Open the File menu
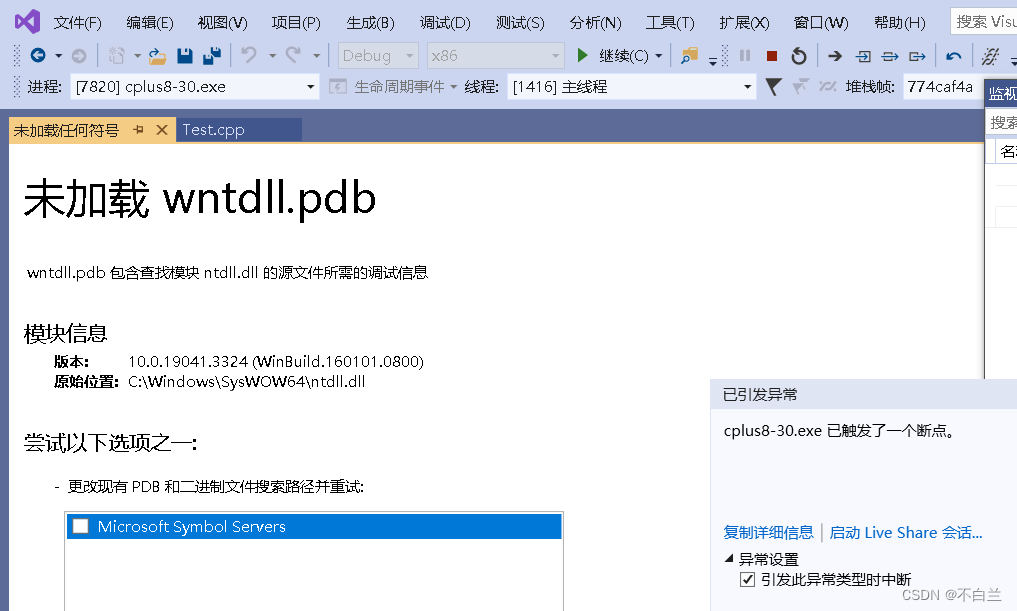1017x611 pixels. (77, 23)
